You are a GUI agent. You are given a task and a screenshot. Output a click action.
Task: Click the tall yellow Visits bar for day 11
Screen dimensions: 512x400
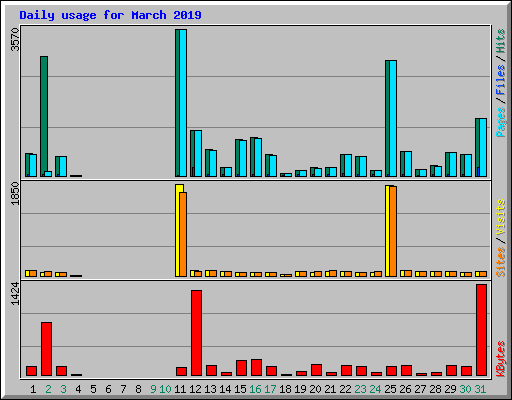tap(178, 230)
